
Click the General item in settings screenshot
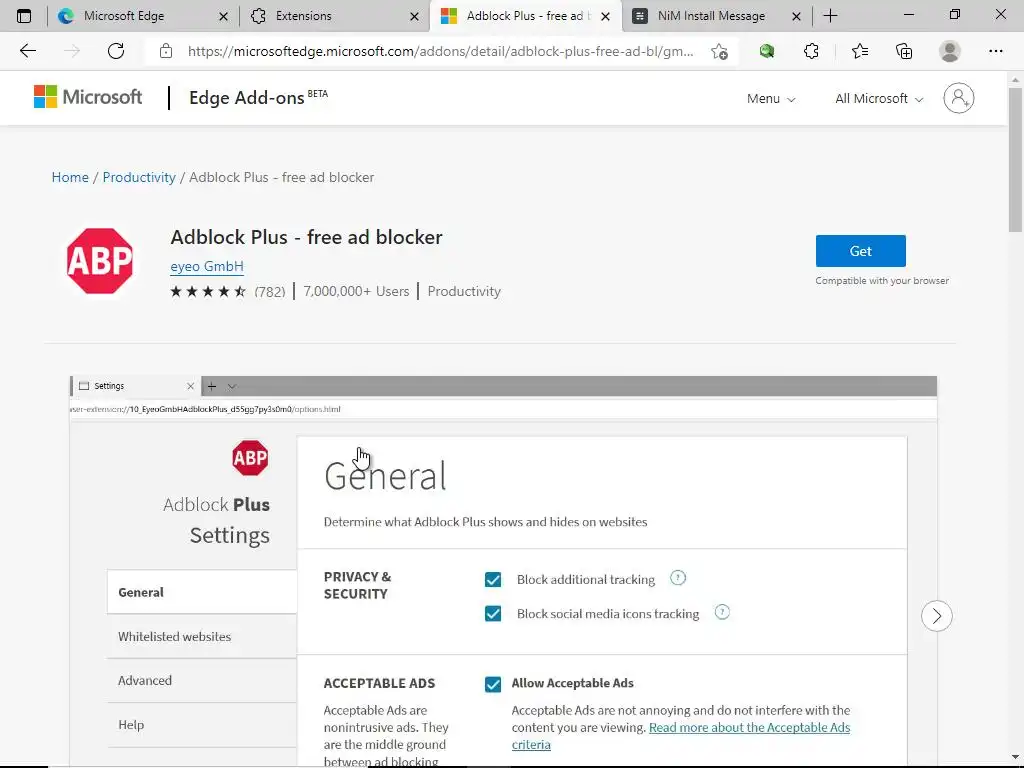point(202,592)
